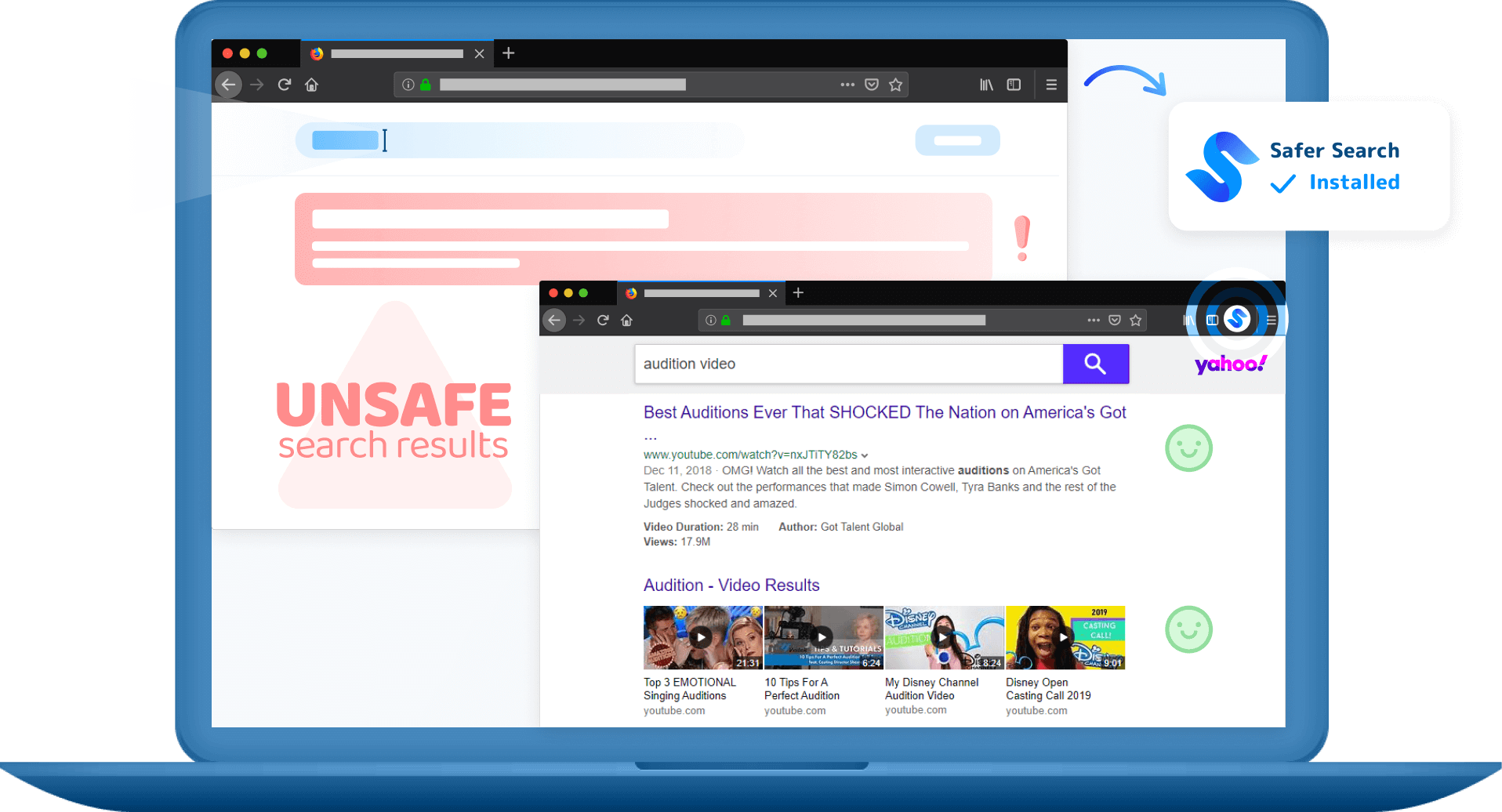The width and height of the screenshot is (1502, 812).
Task: Open the 'Disney Open Casting Call 2019' title
Action: (x=1048, y=689)
